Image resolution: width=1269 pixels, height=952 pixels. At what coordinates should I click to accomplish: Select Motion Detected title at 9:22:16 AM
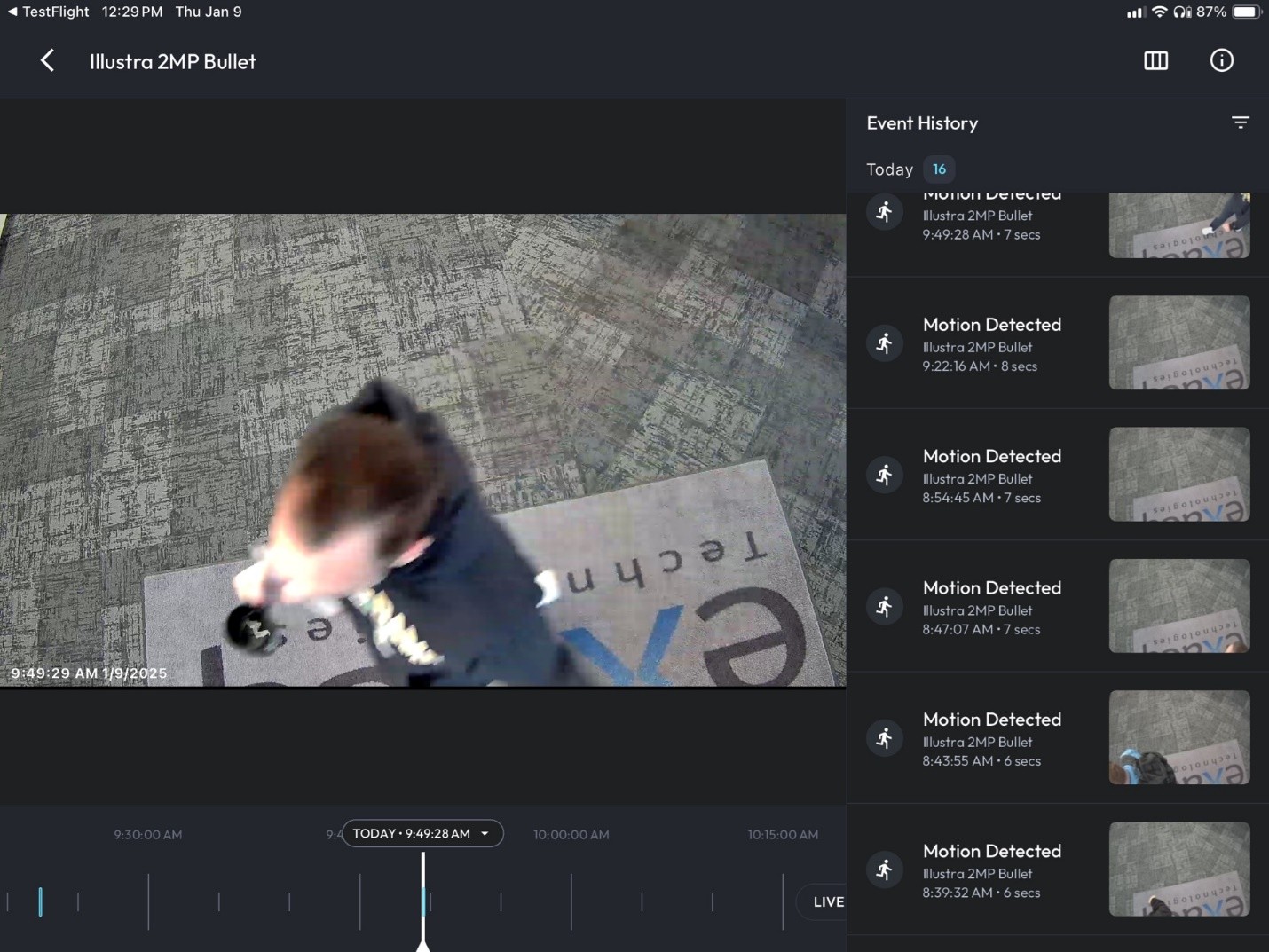pyautogui.click(x=992, y=325)
